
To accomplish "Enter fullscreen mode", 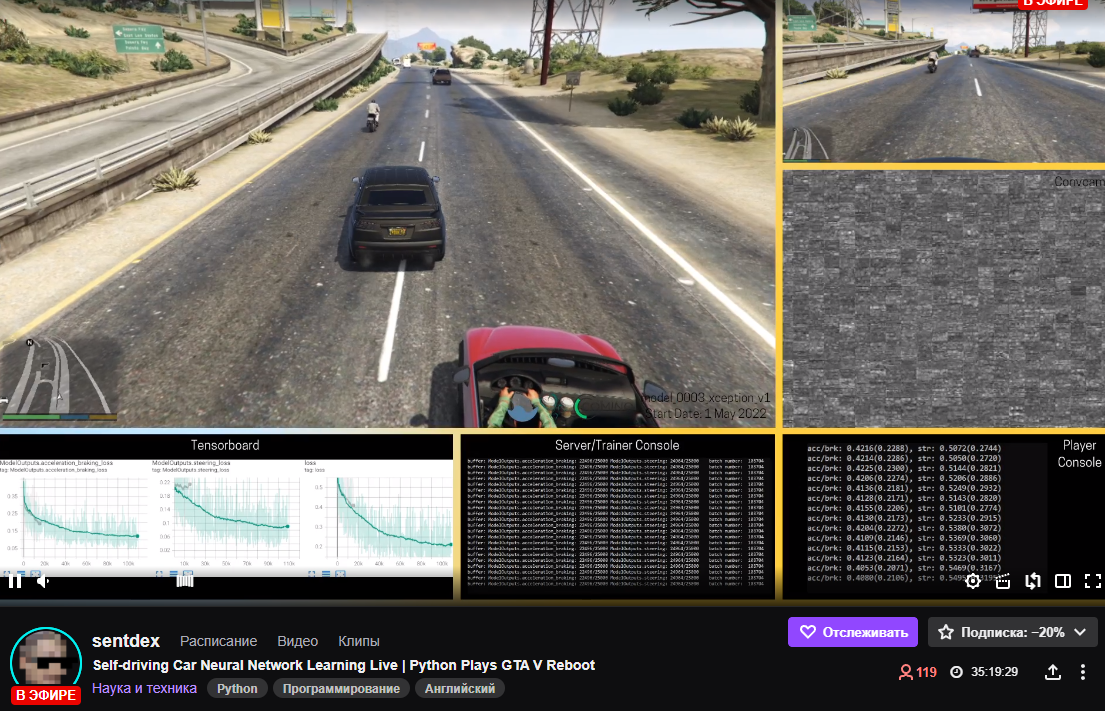I will tap(1092, 581).
